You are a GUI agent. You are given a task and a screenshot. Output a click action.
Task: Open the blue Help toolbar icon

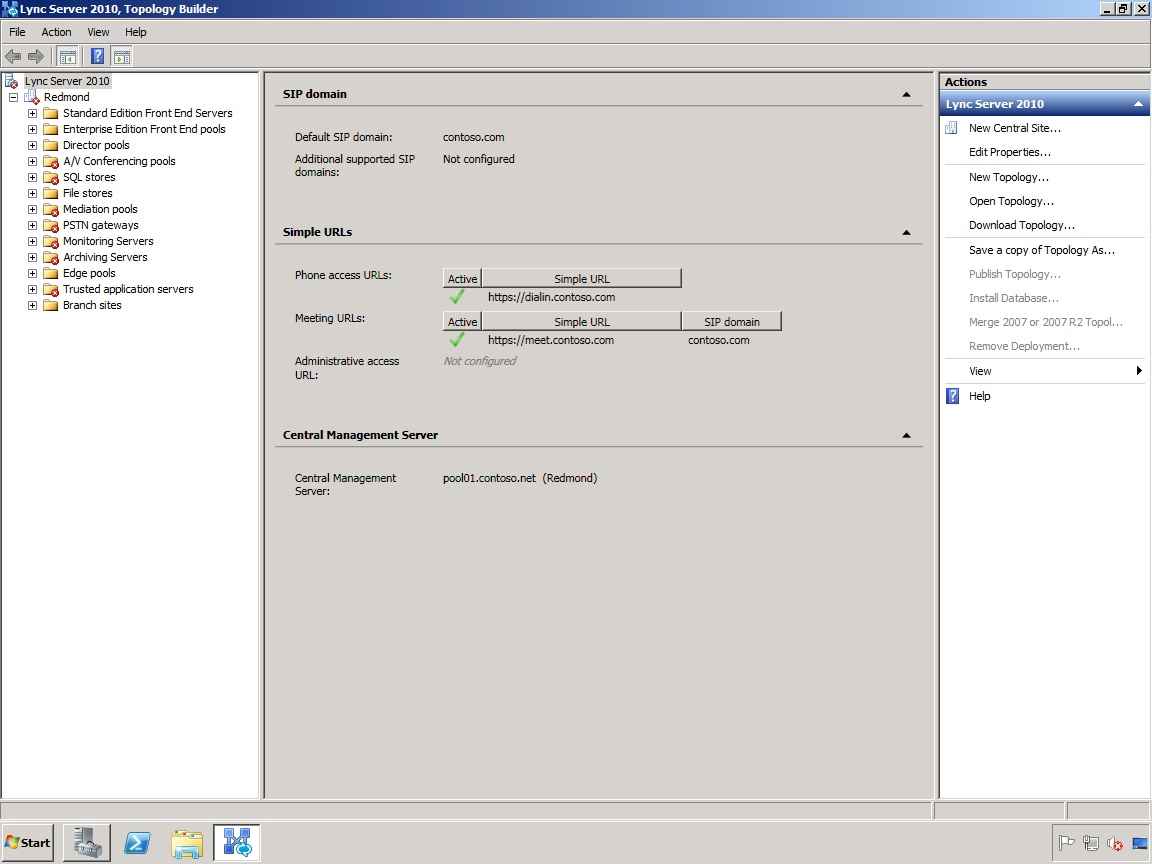coord(97,57)
